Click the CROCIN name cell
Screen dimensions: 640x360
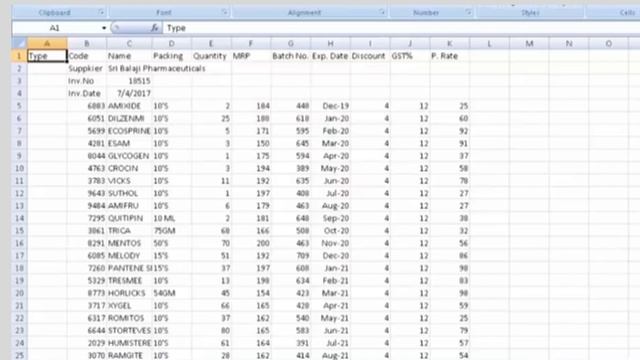click(x=129, y=169)
